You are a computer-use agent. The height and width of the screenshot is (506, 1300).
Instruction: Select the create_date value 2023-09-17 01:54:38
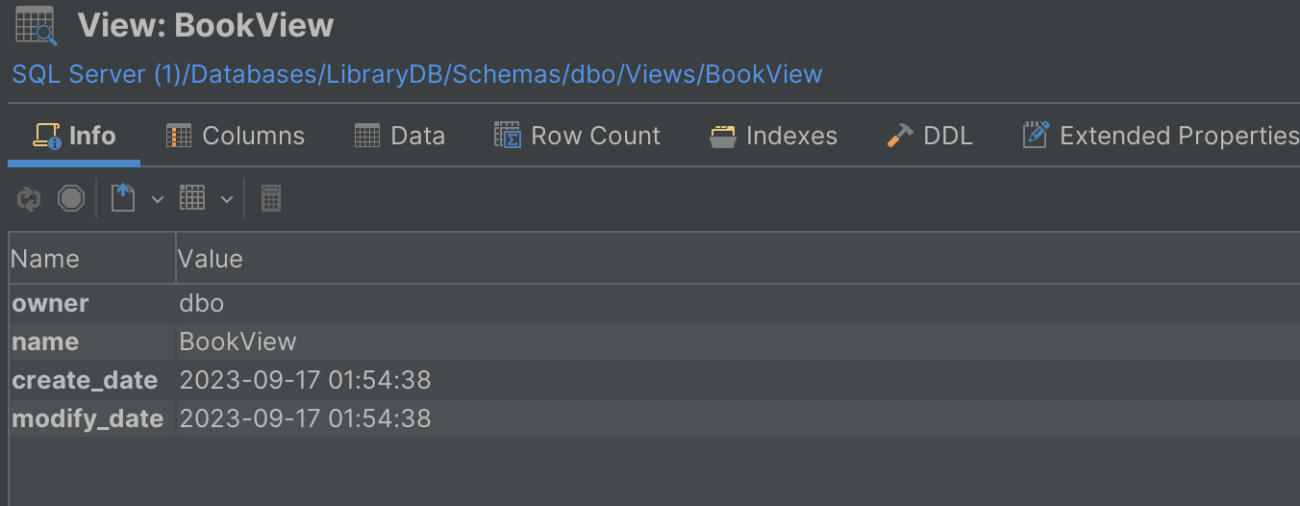tap(738, 380)
